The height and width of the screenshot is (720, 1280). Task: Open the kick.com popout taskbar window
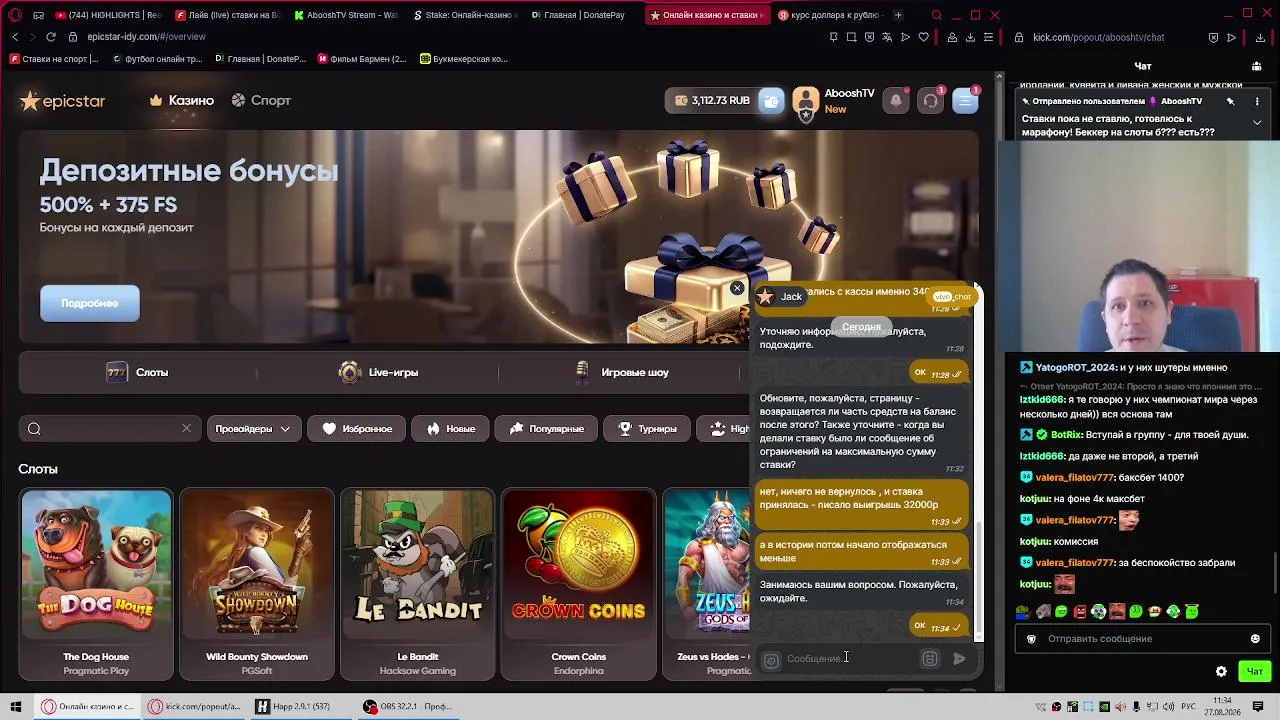click(x=195, y=707)
